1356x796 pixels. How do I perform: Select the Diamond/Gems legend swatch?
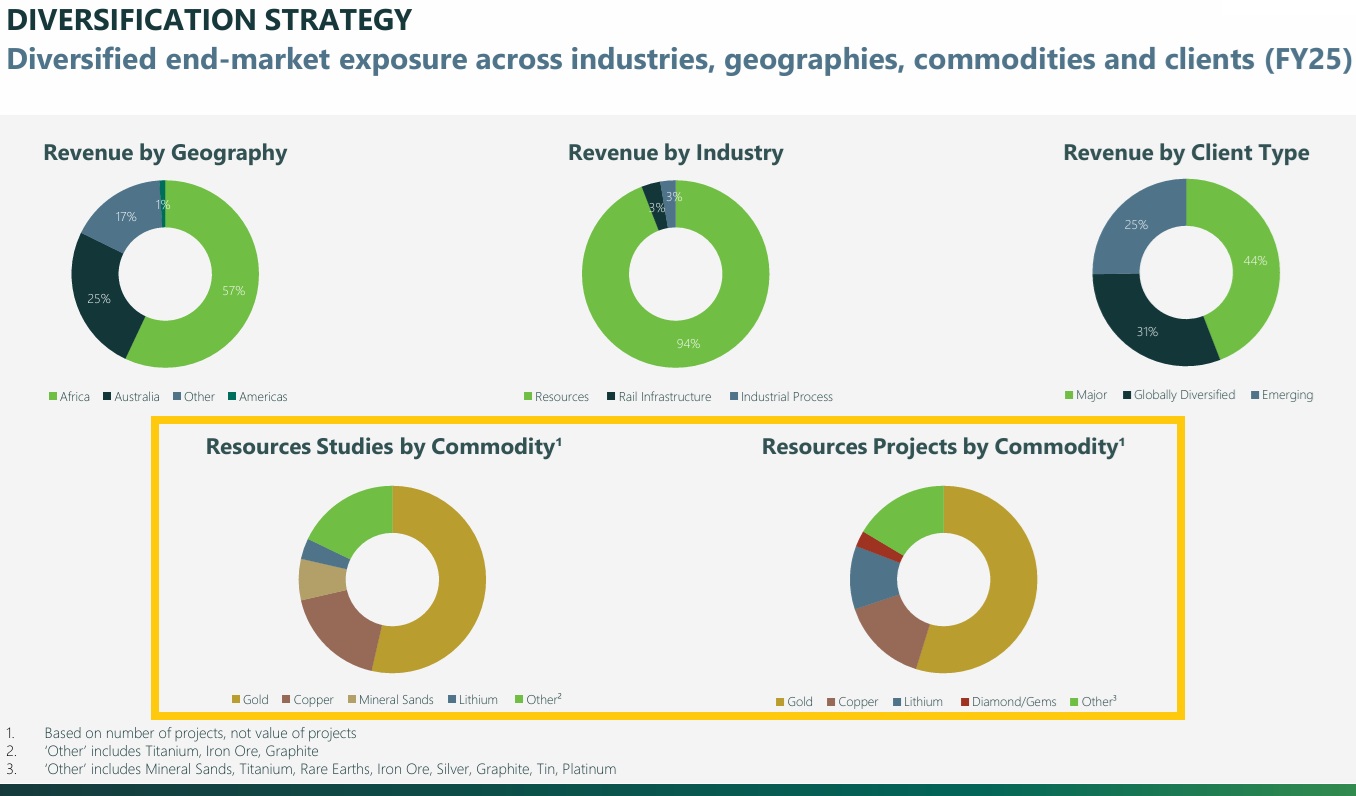[x=965, y=702]
